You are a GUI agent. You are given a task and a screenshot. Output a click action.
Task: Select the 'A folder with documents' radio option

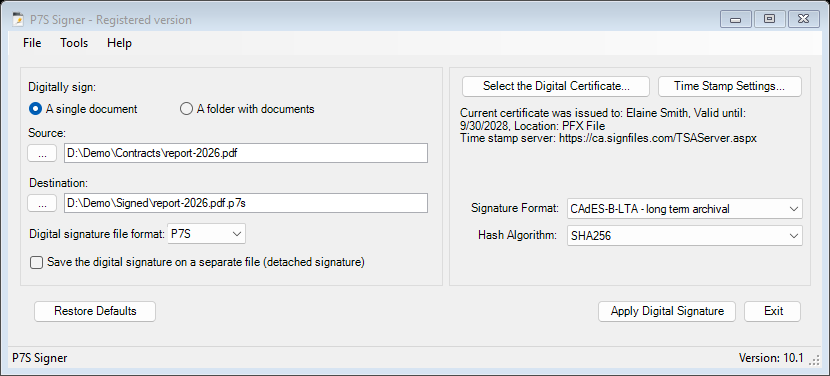[x=247, y=109]
